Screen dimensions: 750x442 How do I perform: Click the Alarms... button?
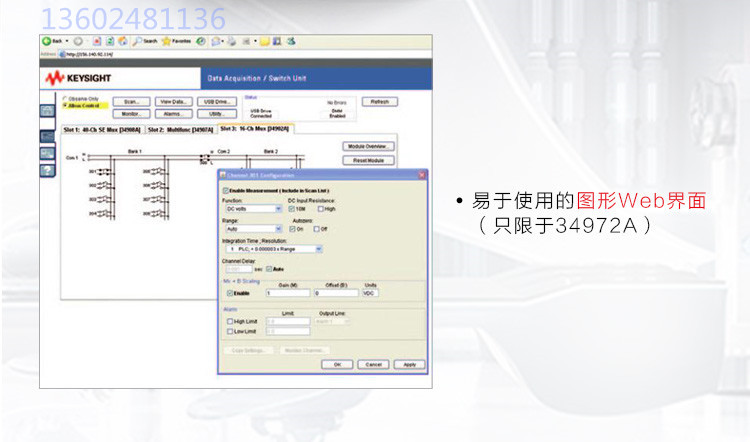tap(174, 114)
